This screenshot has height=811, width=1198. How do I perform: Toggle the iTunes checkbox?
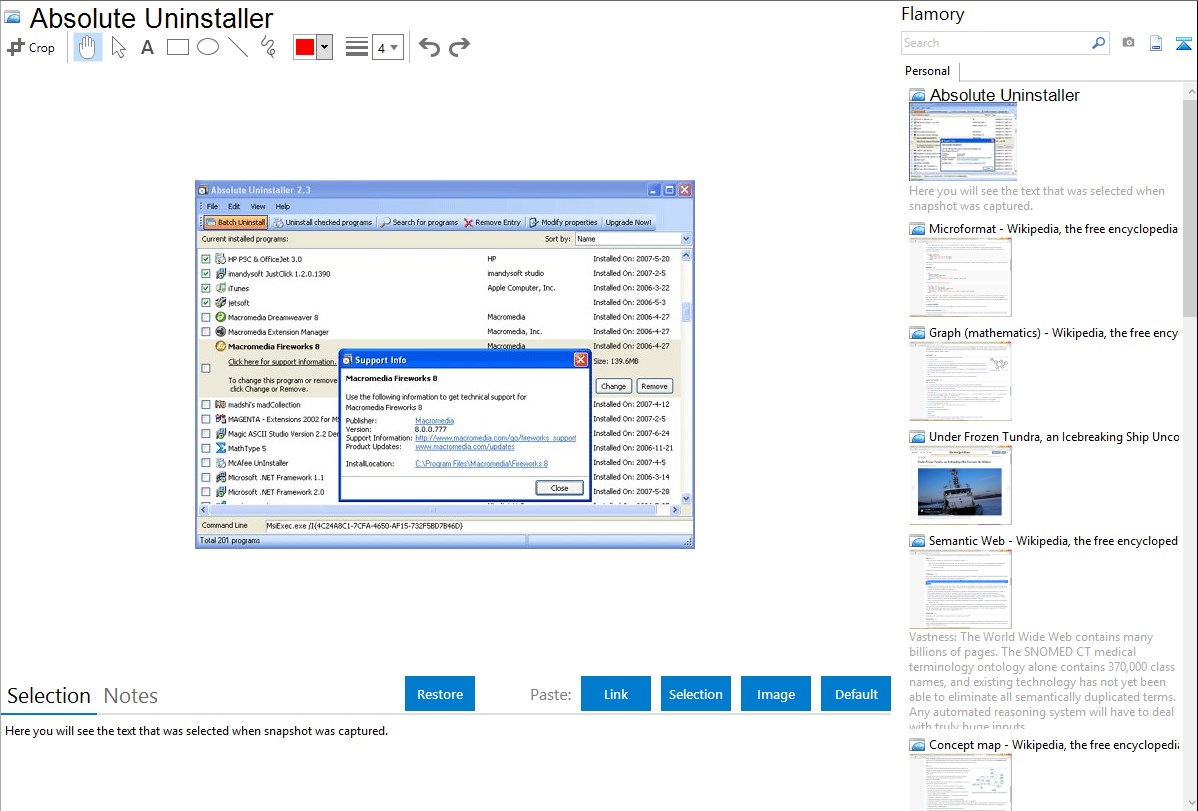click(x=206, y=288)
